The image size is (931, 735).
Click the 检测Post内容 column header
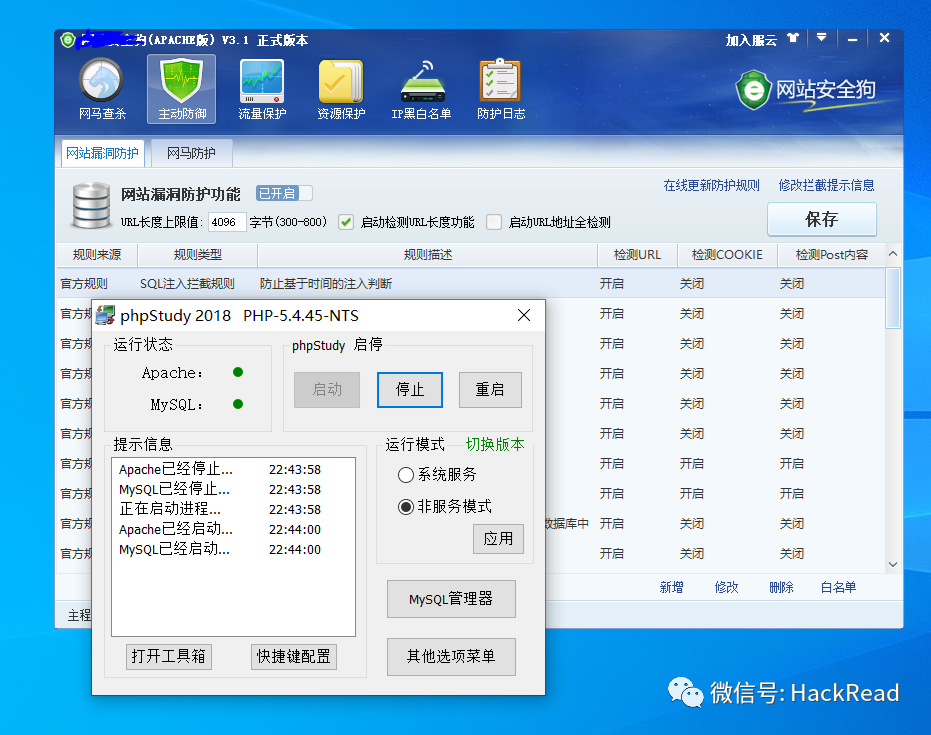[x=831, y=255]
